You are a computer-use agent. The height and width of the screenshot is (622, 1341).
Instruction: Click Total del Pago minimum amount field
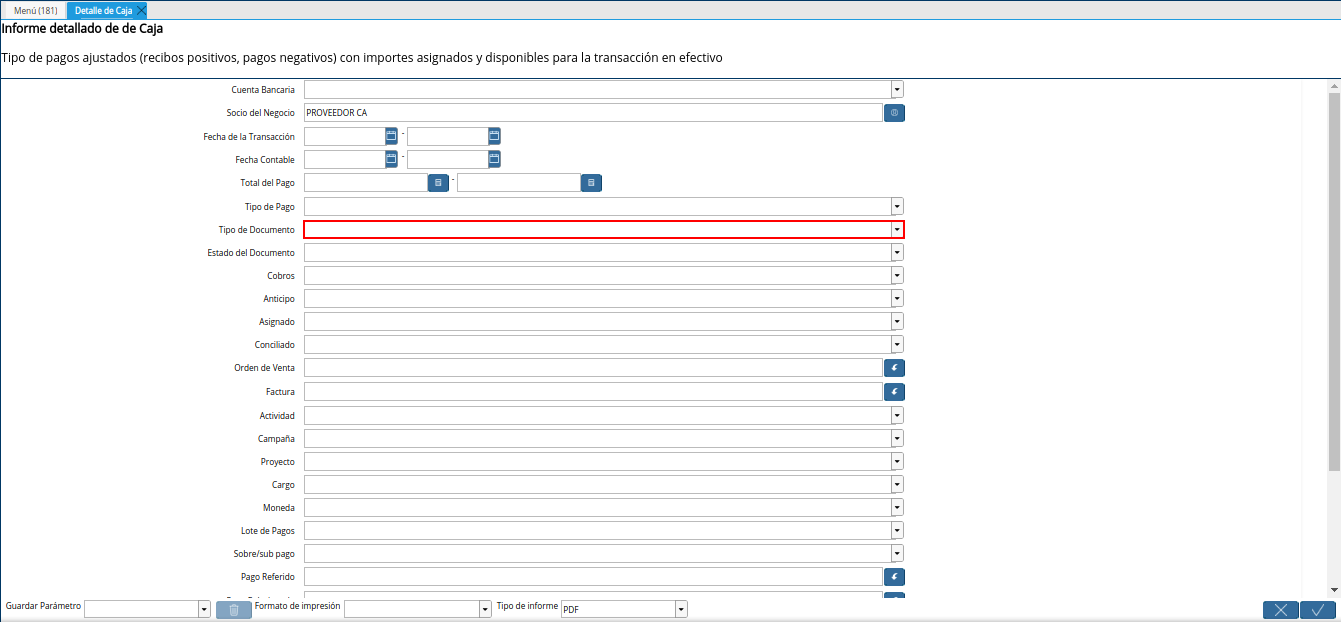click(x=366, y=183)
